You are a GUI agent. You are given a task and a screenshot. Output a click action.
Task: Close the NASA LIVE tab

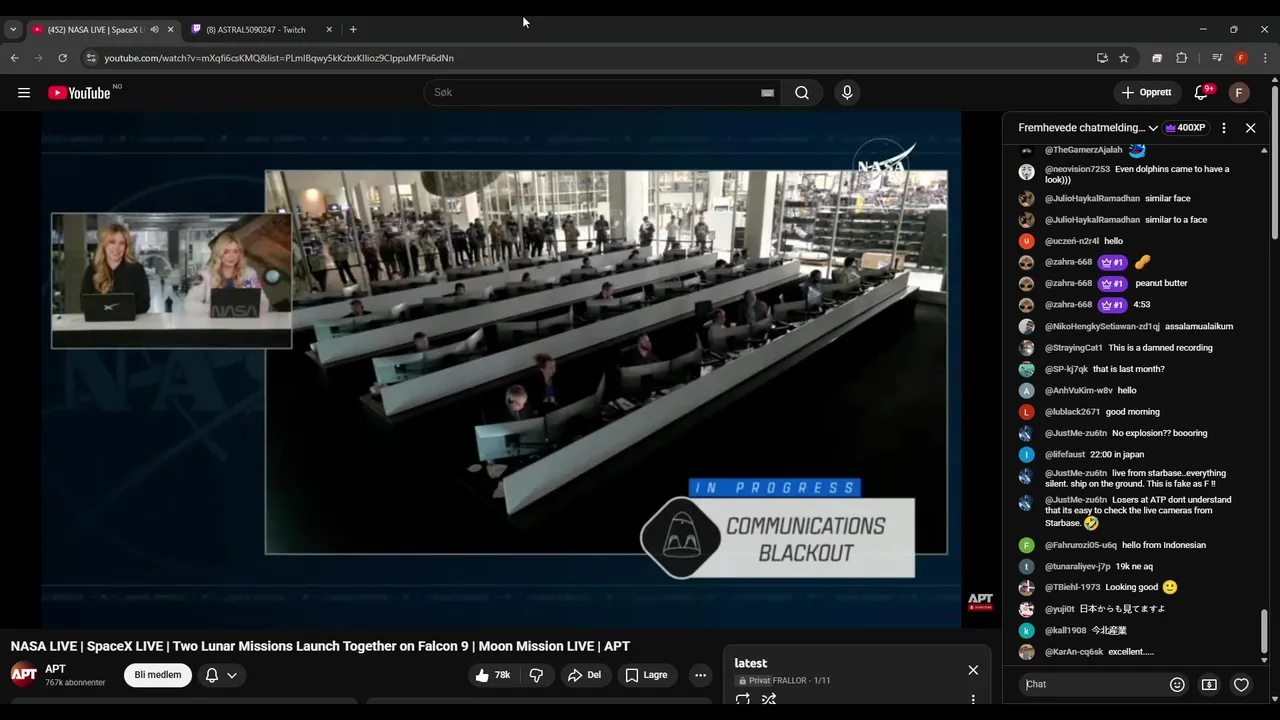(x=170, y=29)
